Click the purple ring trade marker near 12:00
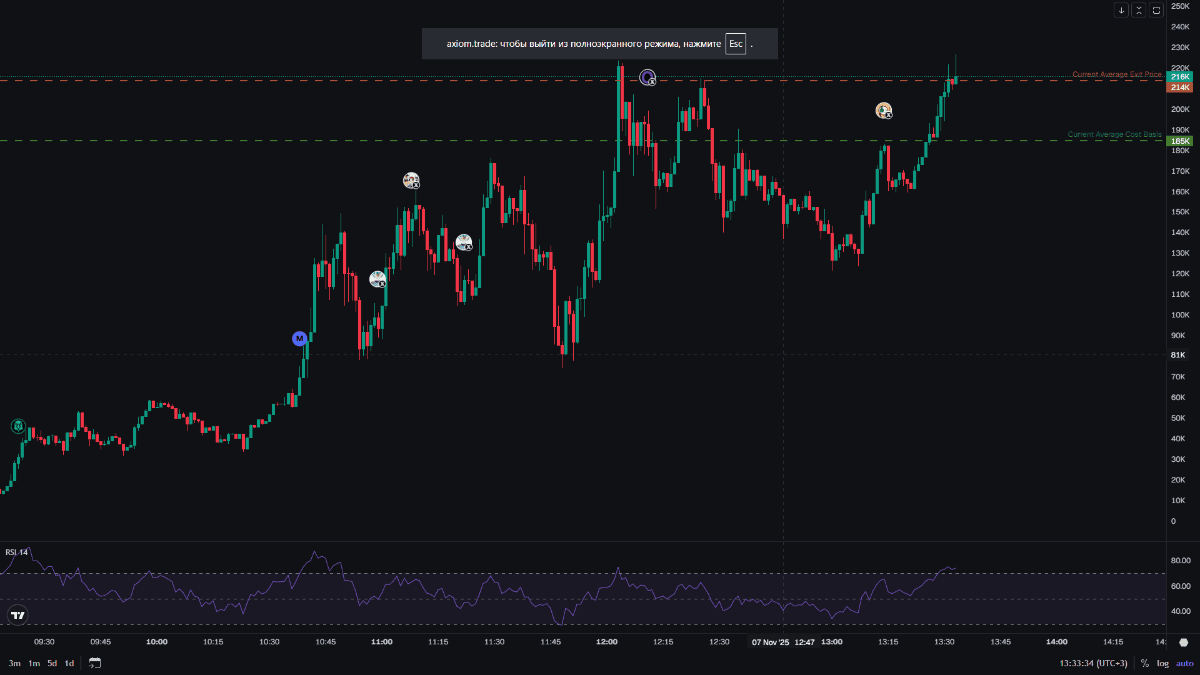 647,76
